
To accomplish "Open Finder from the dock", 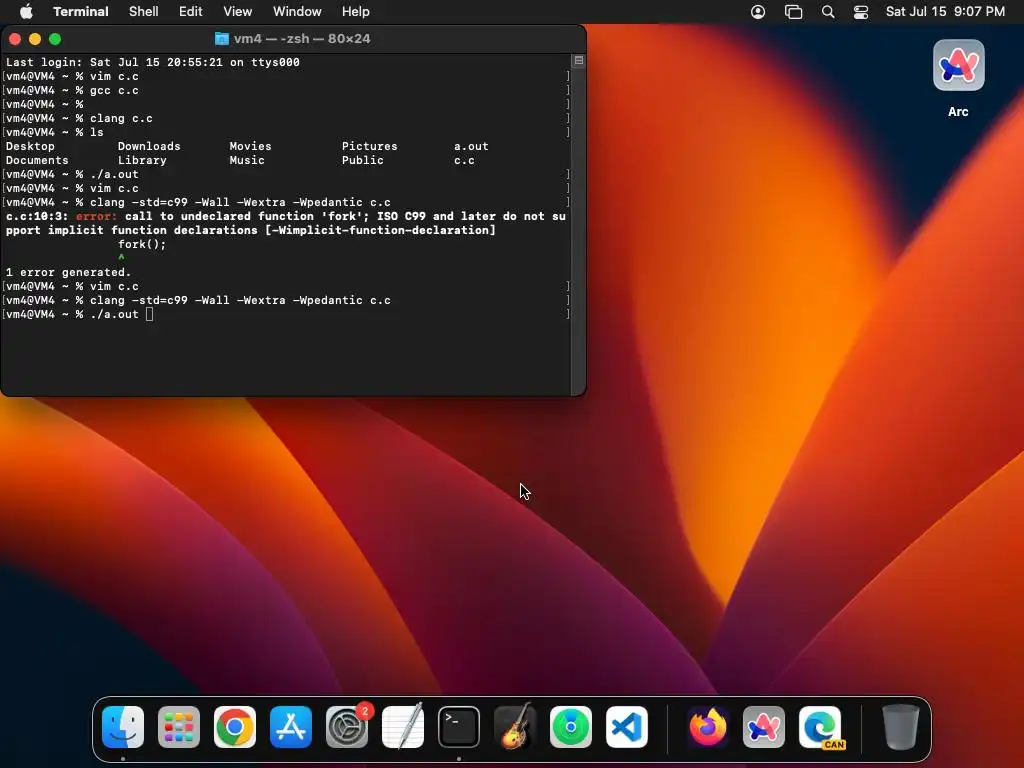I will [x=123, y=727].
